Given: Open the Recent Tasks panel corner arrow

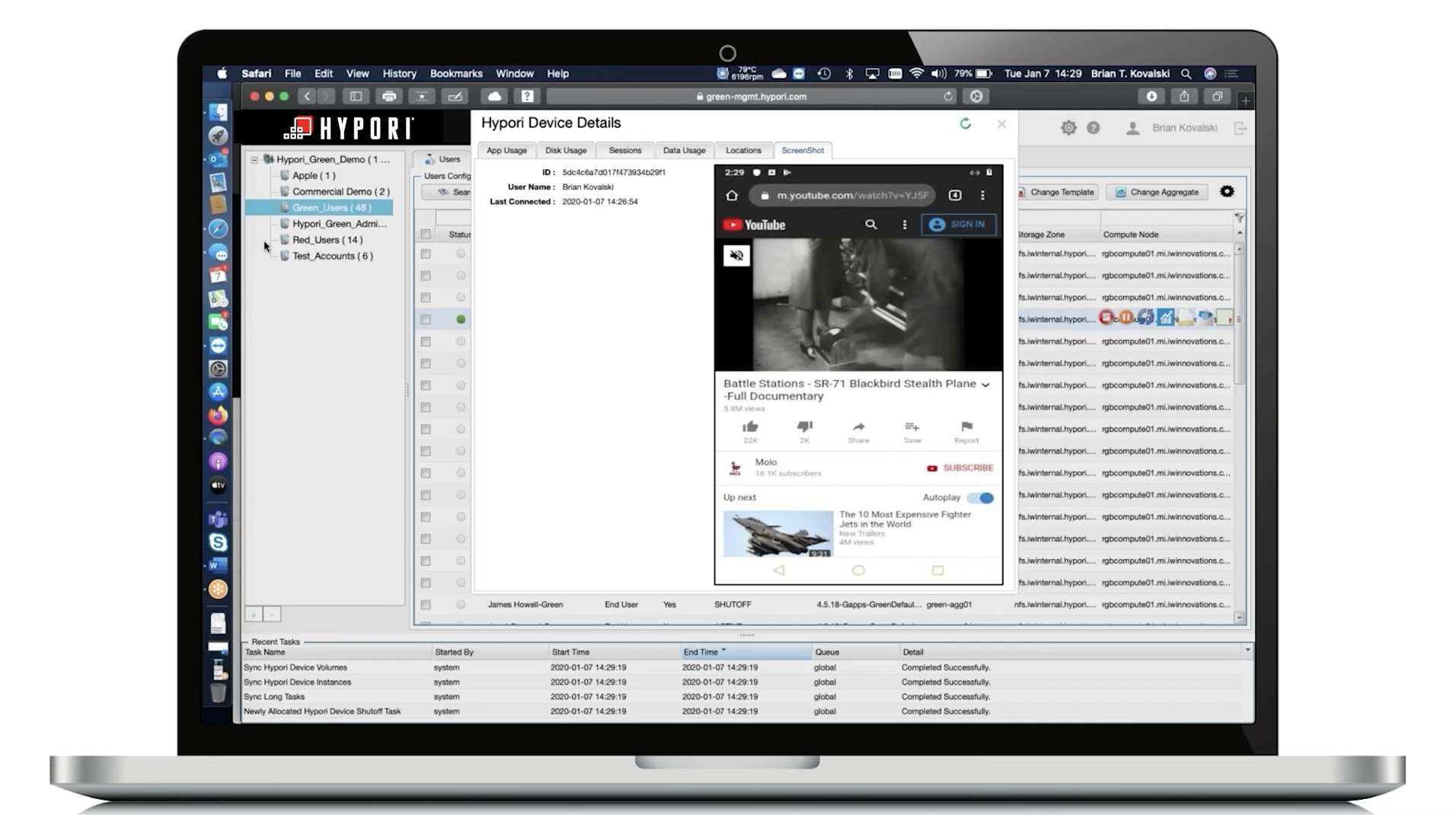Looking at the screenshot, I should pyautogui.click(x=1247, y=651).
